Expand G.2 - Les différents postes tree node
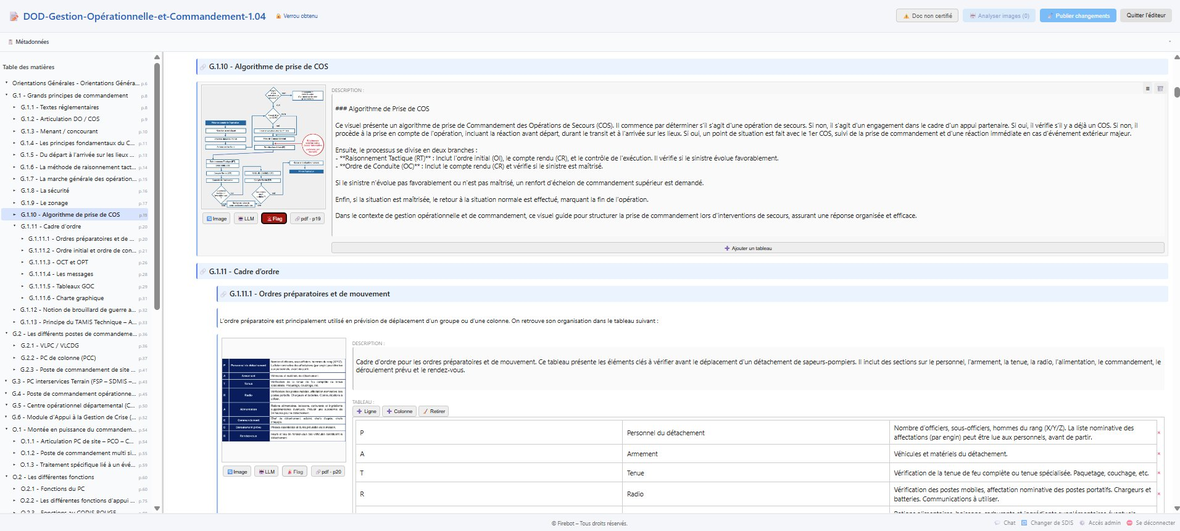 tap(7, 333)
